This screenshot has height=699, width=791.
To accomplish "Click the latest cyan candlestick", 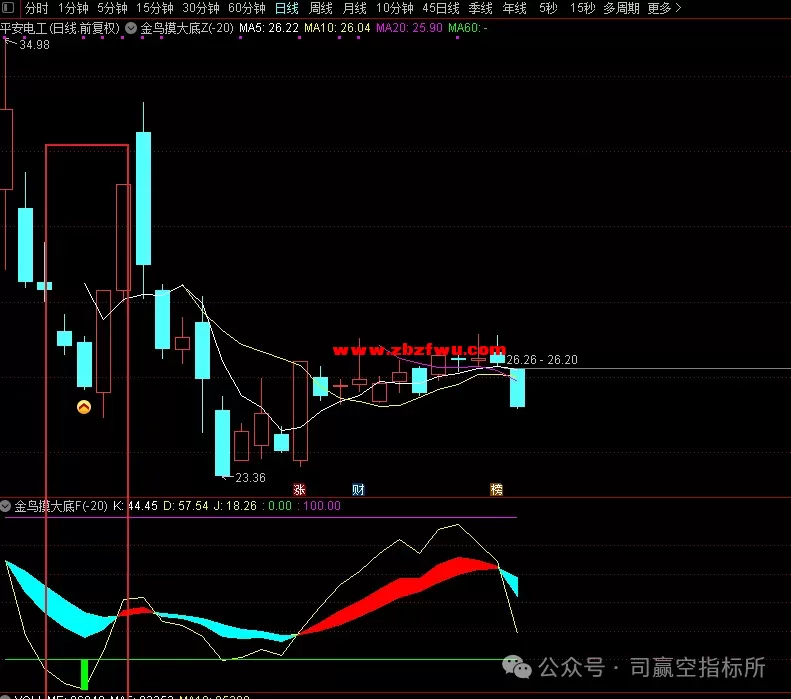I will [517, 388].
